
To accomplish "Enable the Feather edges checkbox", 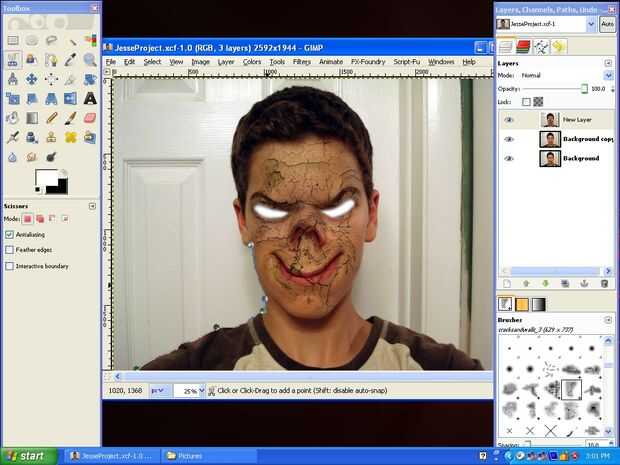I will [9, 250].
